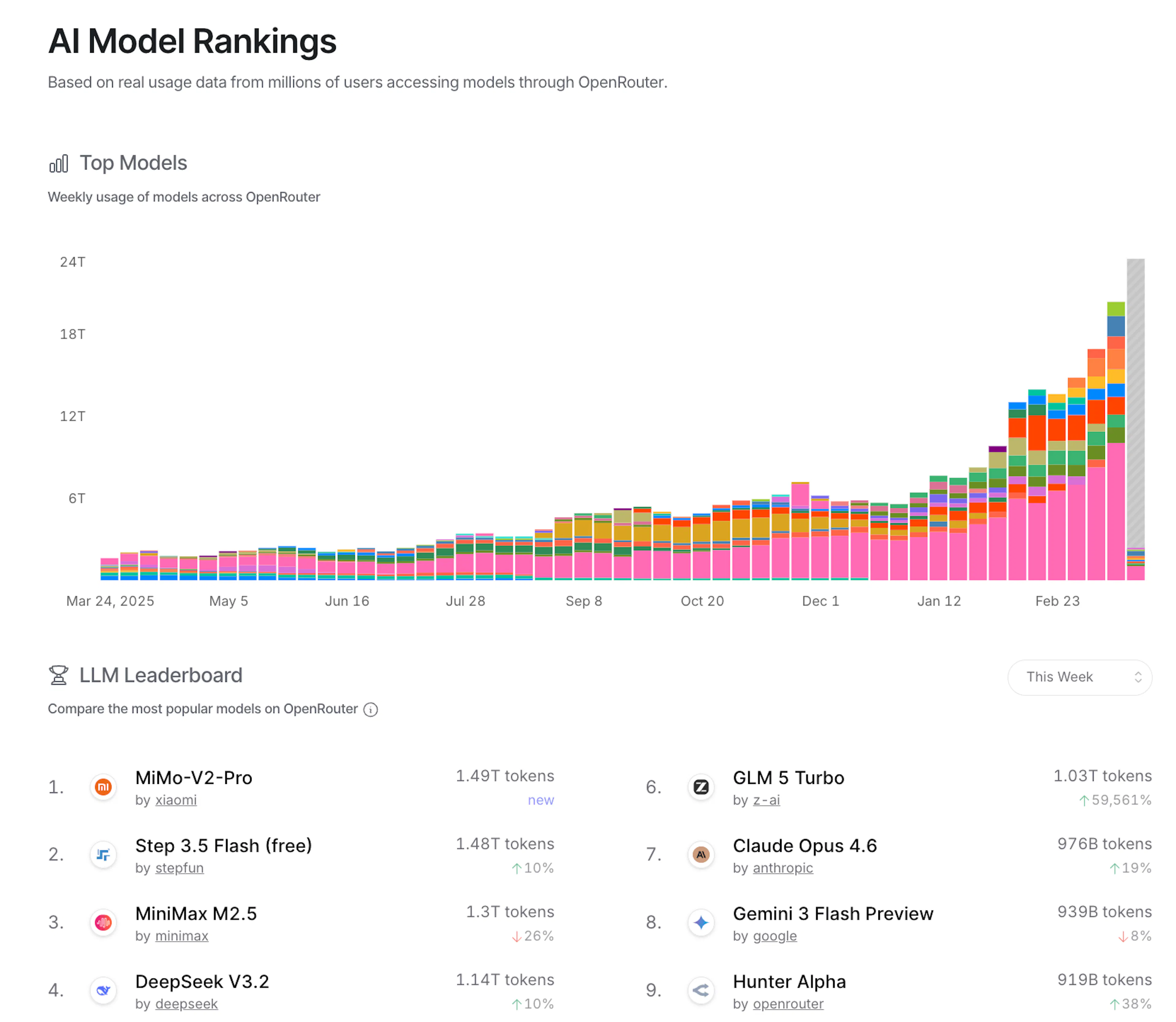Click the StepFun logo for Step 3.5 Flash

[103, 855]
